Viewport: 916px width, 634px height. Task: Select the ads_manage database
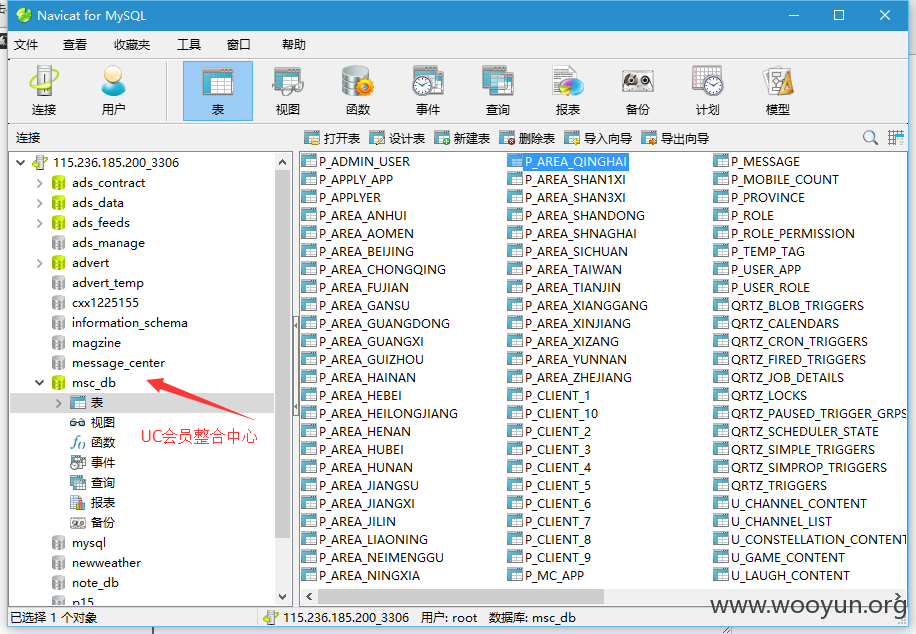pos(98,242)
